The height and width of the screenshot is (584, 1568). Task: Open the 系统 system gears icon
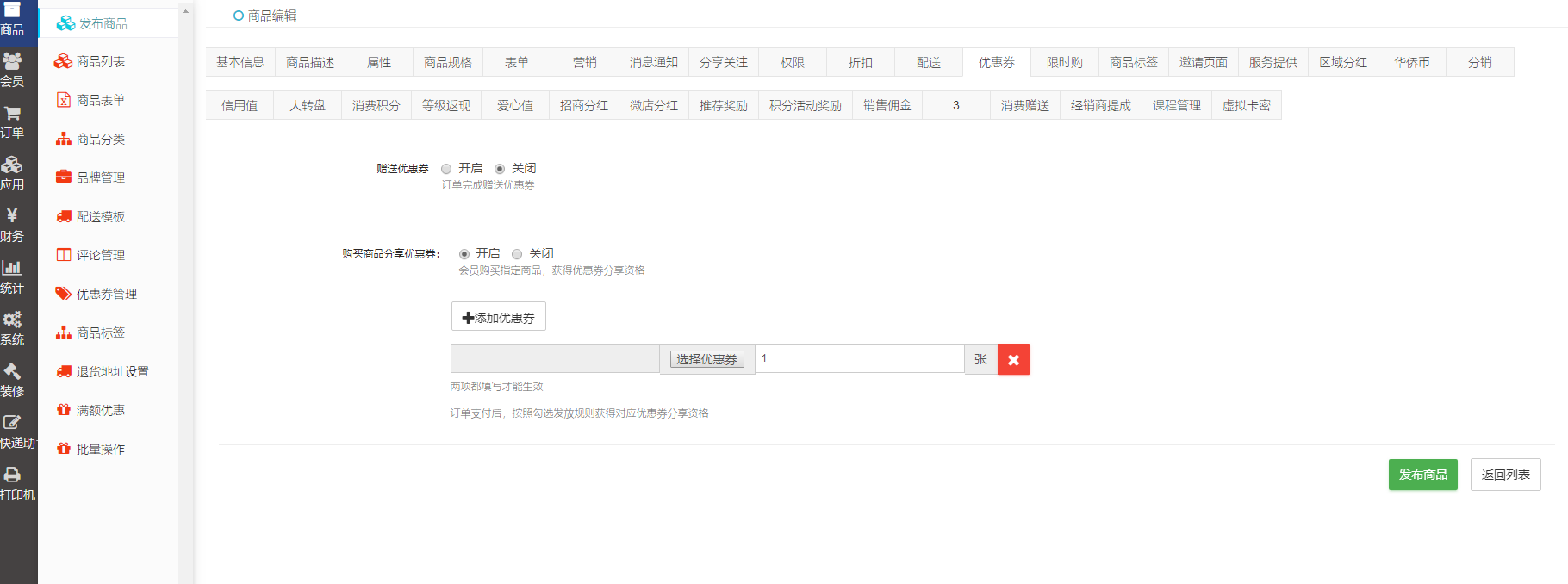click(12, 320)
